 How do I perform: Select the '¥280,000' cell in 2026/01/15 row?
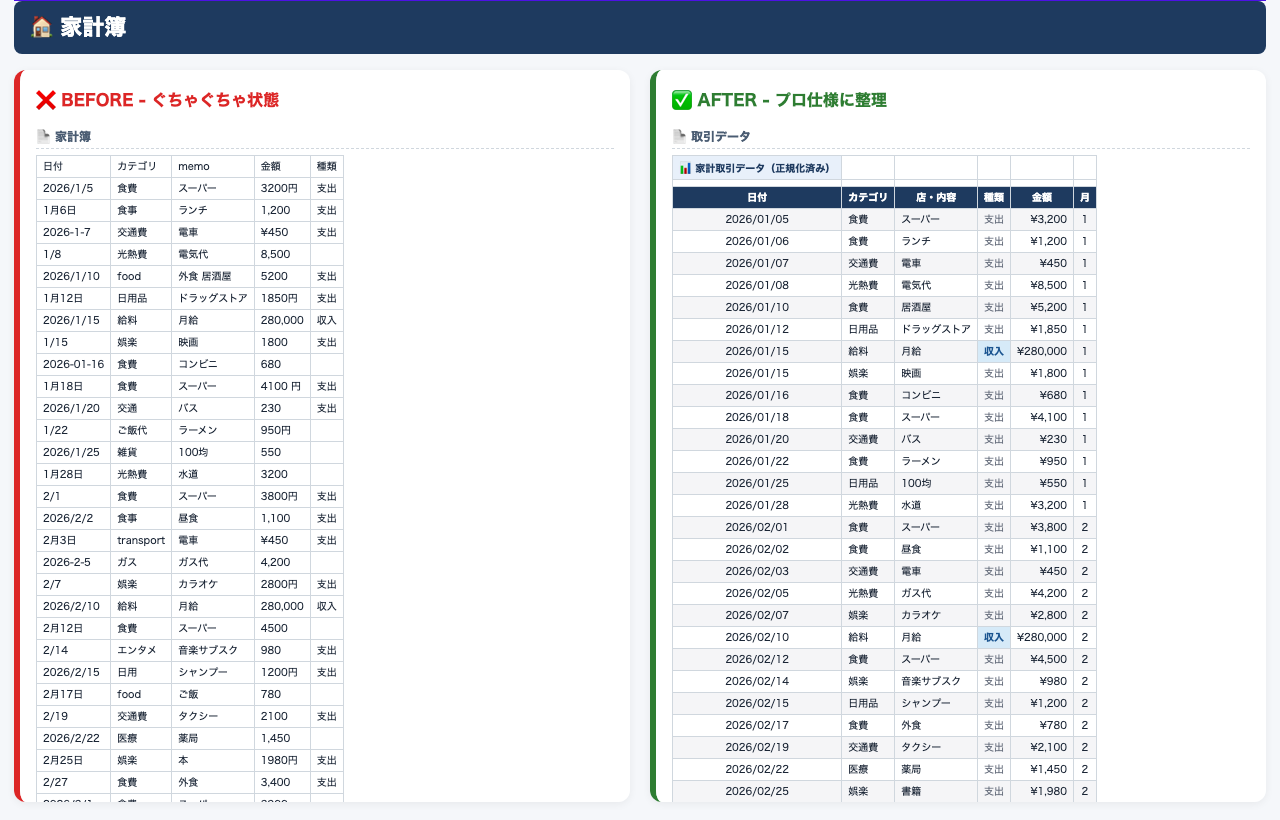click(x=1042, y=351)
